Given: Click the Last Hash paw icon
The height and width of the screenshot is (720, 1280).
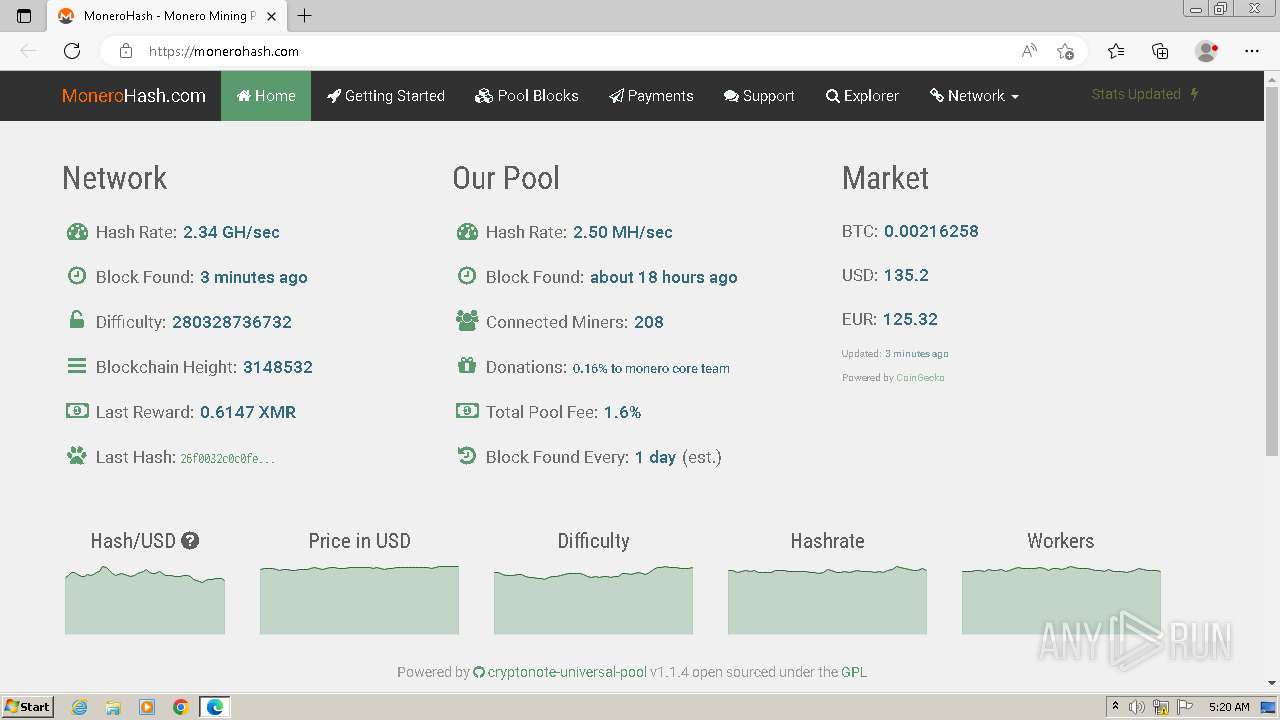Looking at the screenshot, I should click(77, 456).
